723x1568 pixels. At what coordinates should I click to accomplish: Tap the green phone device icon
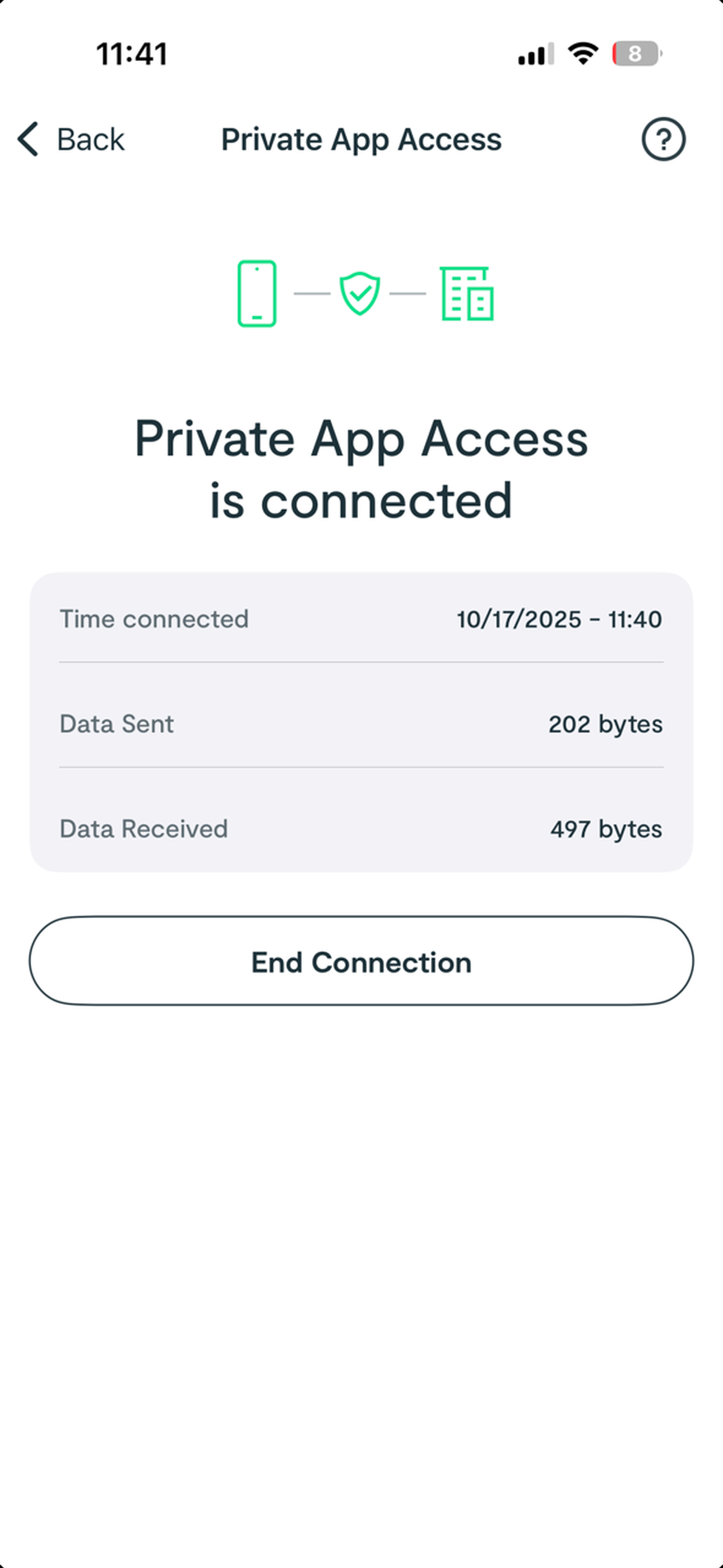pyautogui.click(x=257, y=293)
